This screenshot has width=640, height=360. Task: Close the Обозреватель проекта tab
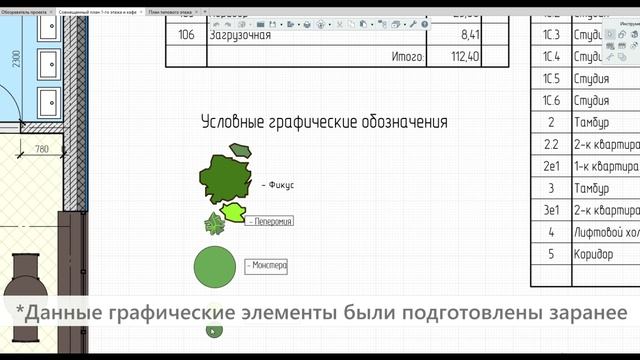pos(51,12)
